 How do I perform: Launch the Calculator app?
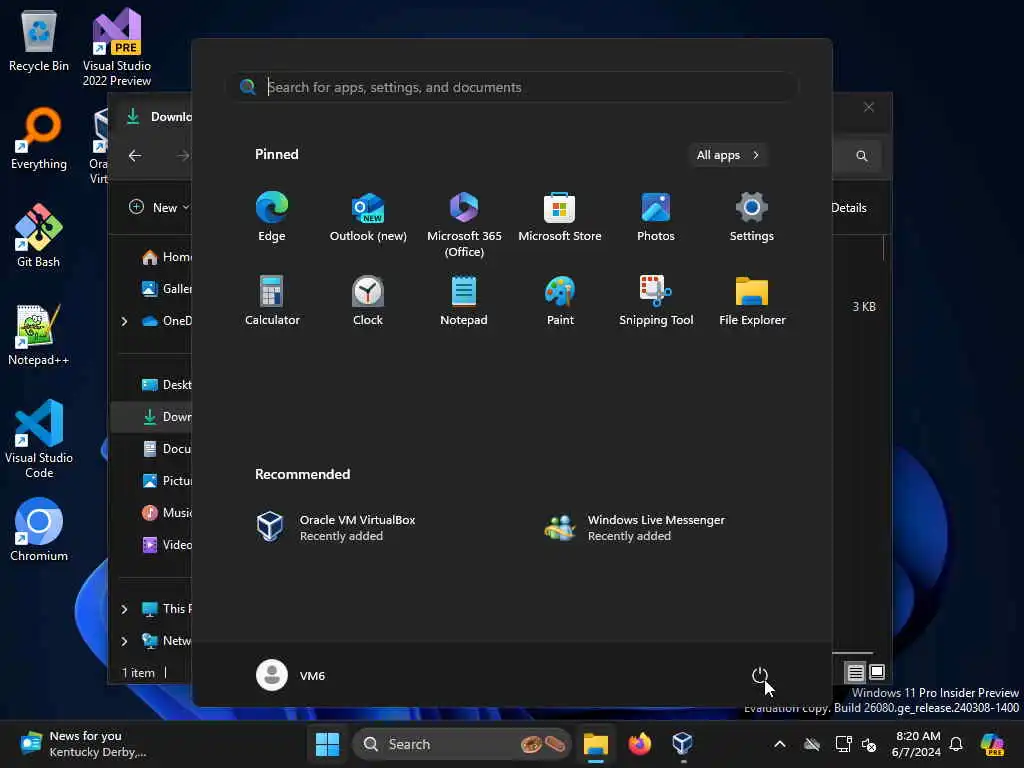click(272, 300)
